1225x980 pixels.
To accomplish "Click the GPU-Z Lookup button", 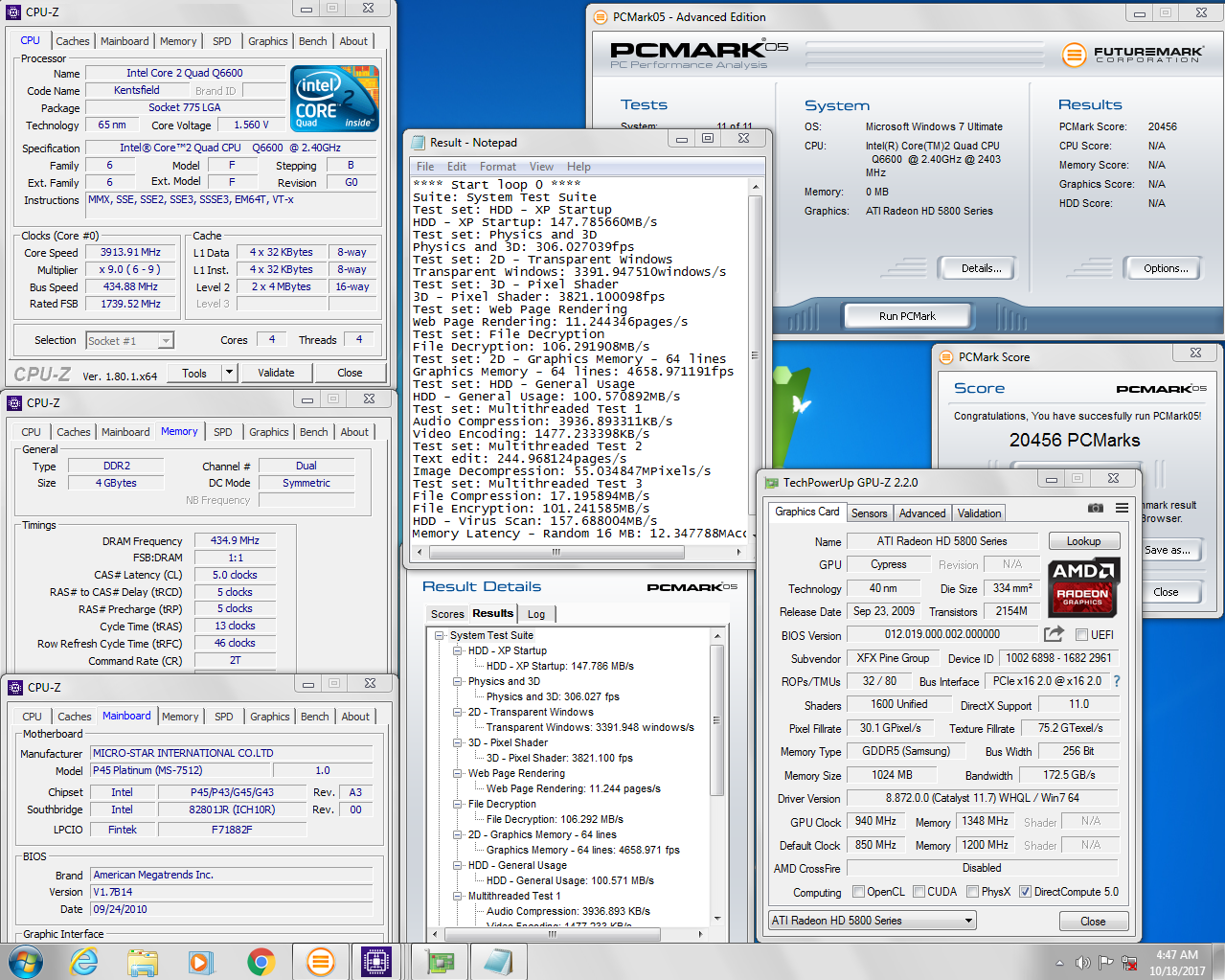I will pos(1083,541).
